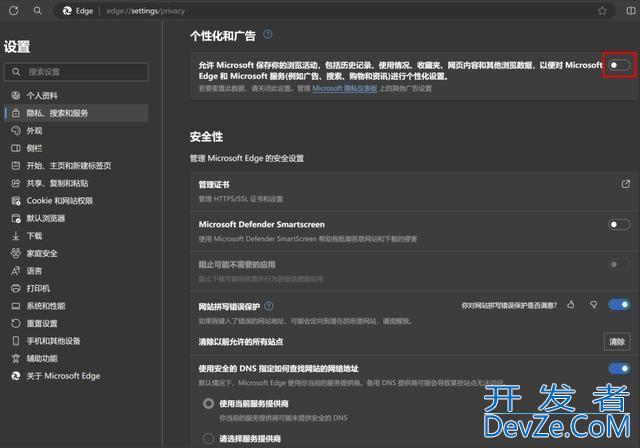Click the 系统和性能 icon

(x=16, y=306)
